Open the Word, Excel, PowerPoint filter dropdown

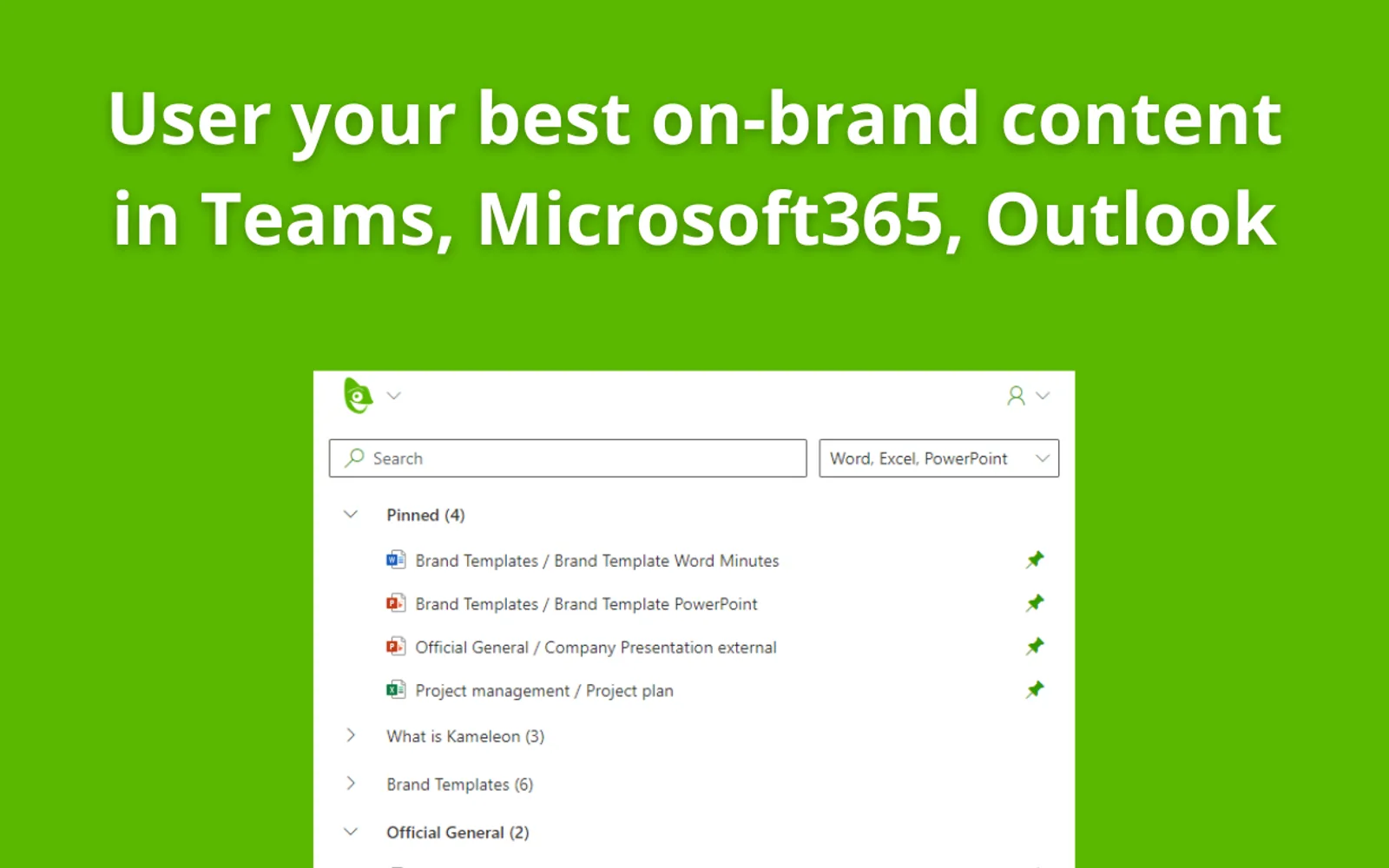coord(939,458)
